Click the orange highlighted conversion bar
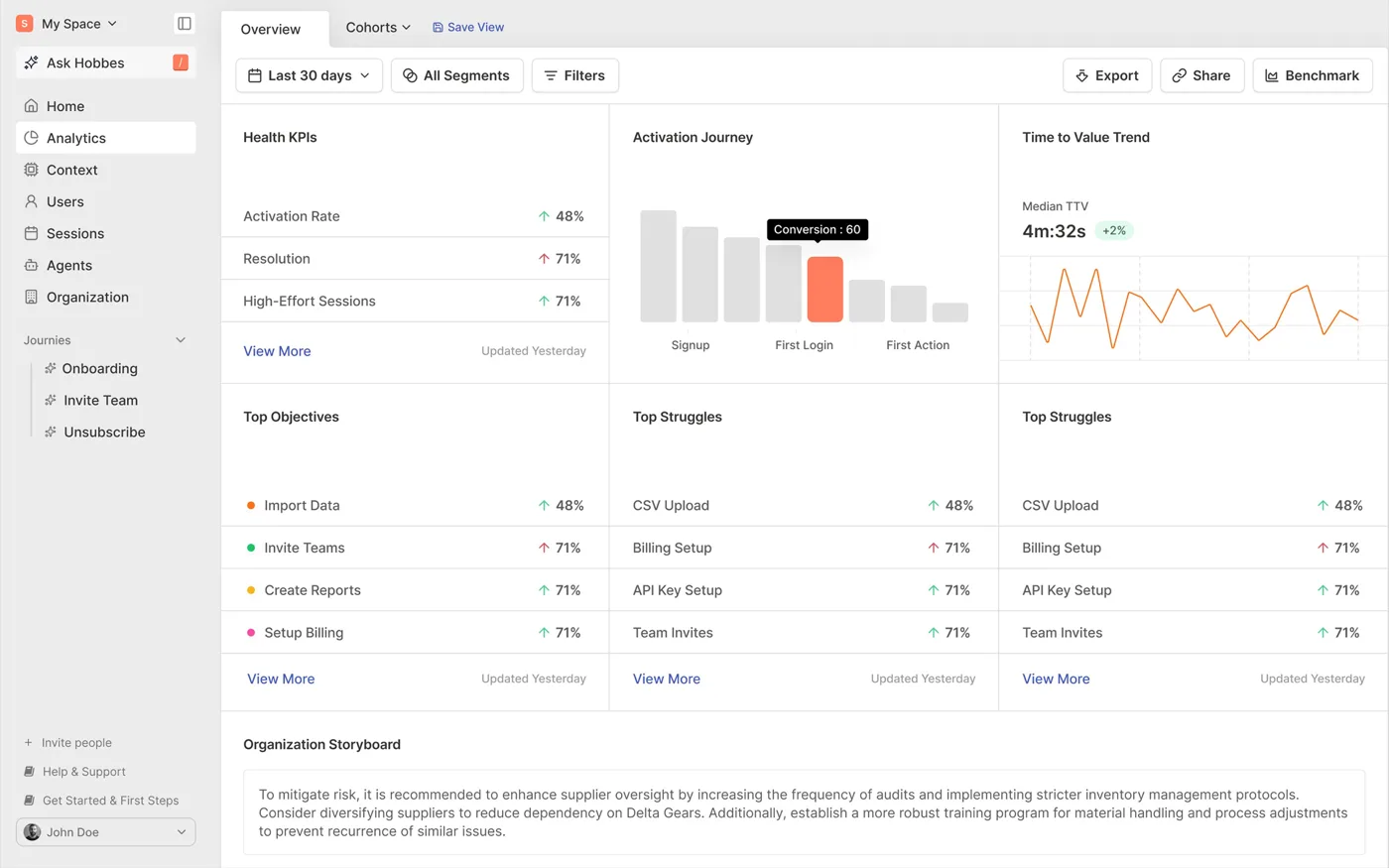Viewport: 1389px width, 868px height. pos(824,290)
